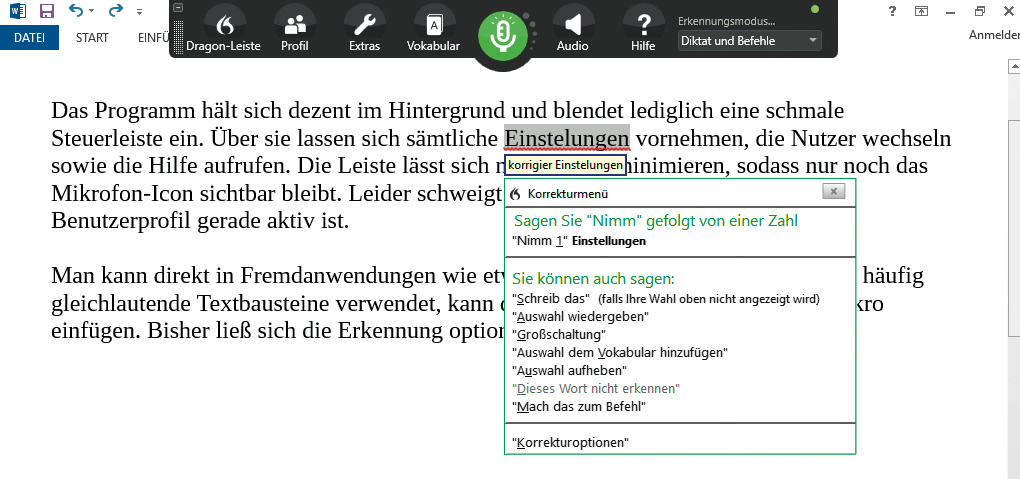Collapse the DragonBar with minus button
This screenshot has width=1020, height=479.
click(178, 8)
